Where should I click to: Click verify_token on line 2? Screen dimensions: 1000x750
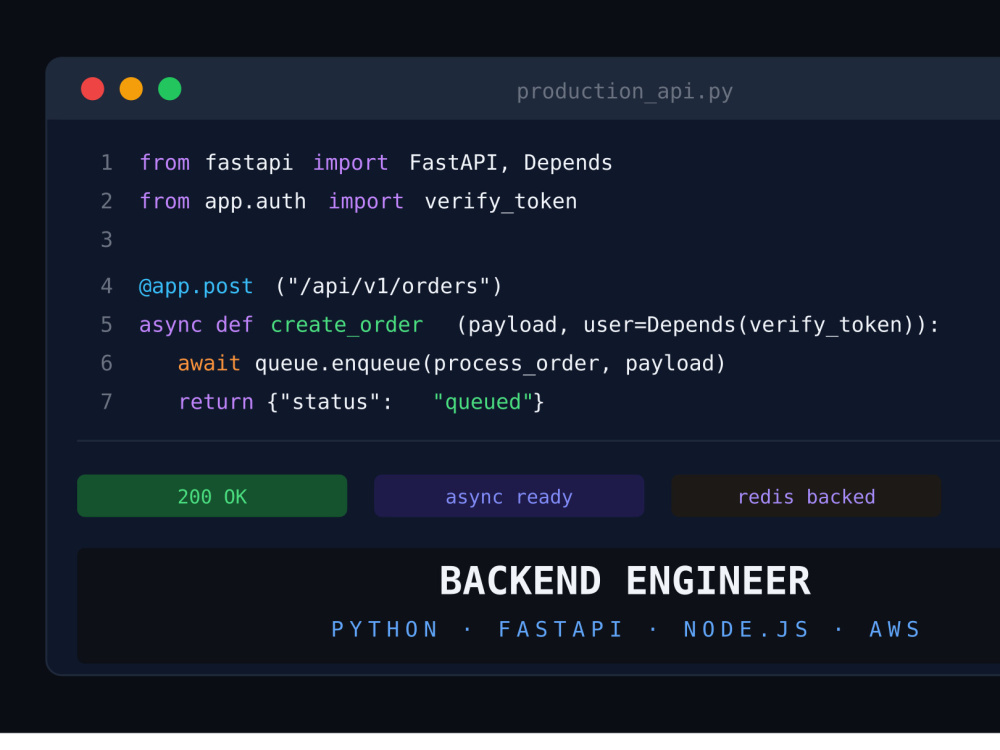click(501, 202)
